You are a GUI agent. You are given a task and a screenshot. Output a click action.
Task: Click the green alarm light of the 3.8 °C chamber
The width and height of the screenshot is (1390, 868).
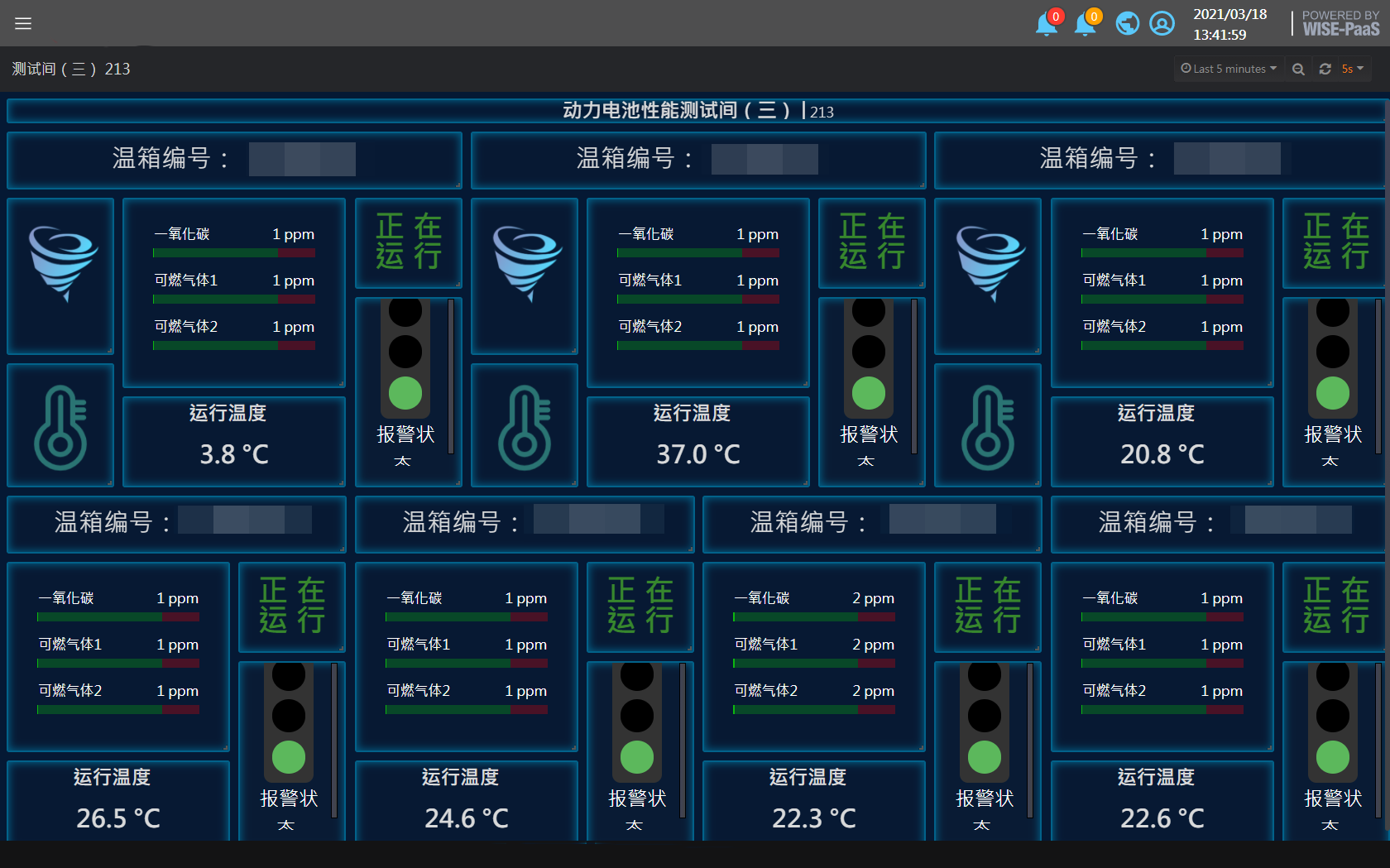tap(405, 393)
